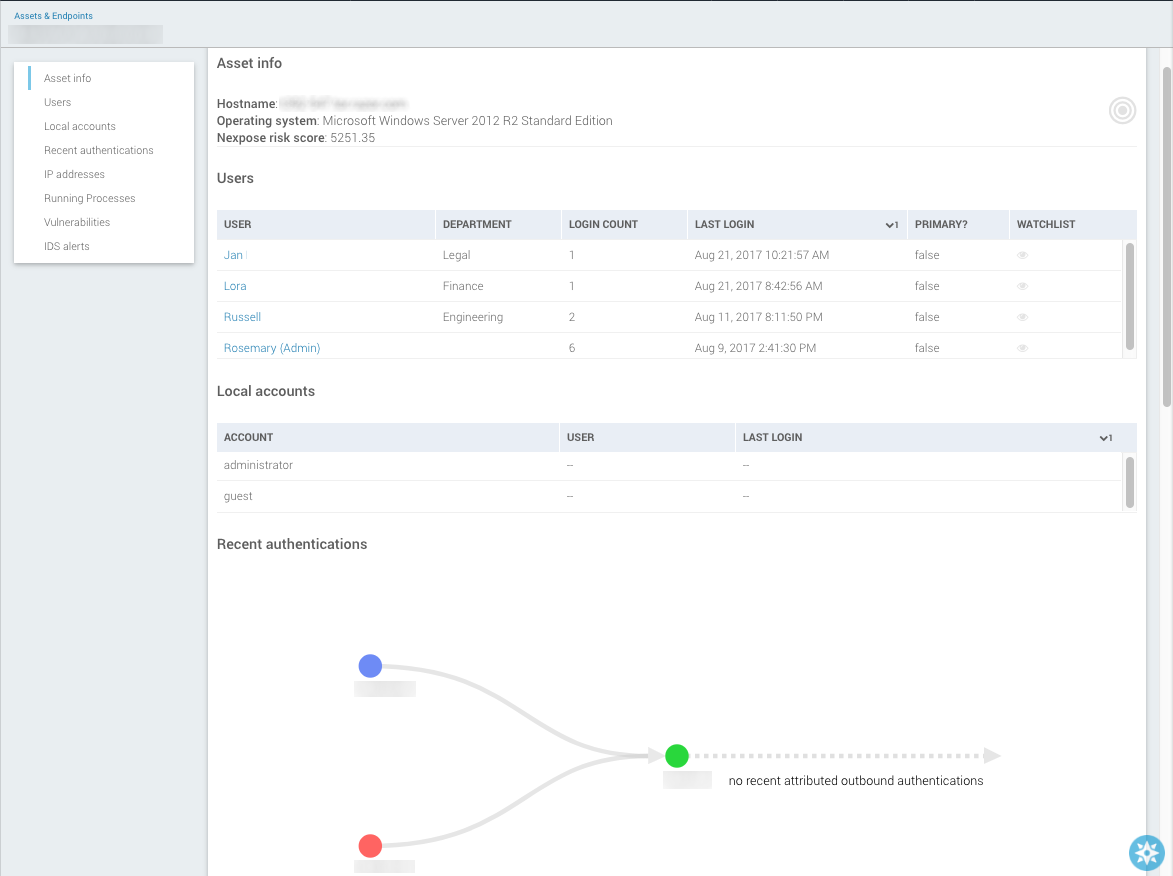Jump to Users section in sidebar
The width and height of the screenshot is (1173, 876).
[58, 102]
